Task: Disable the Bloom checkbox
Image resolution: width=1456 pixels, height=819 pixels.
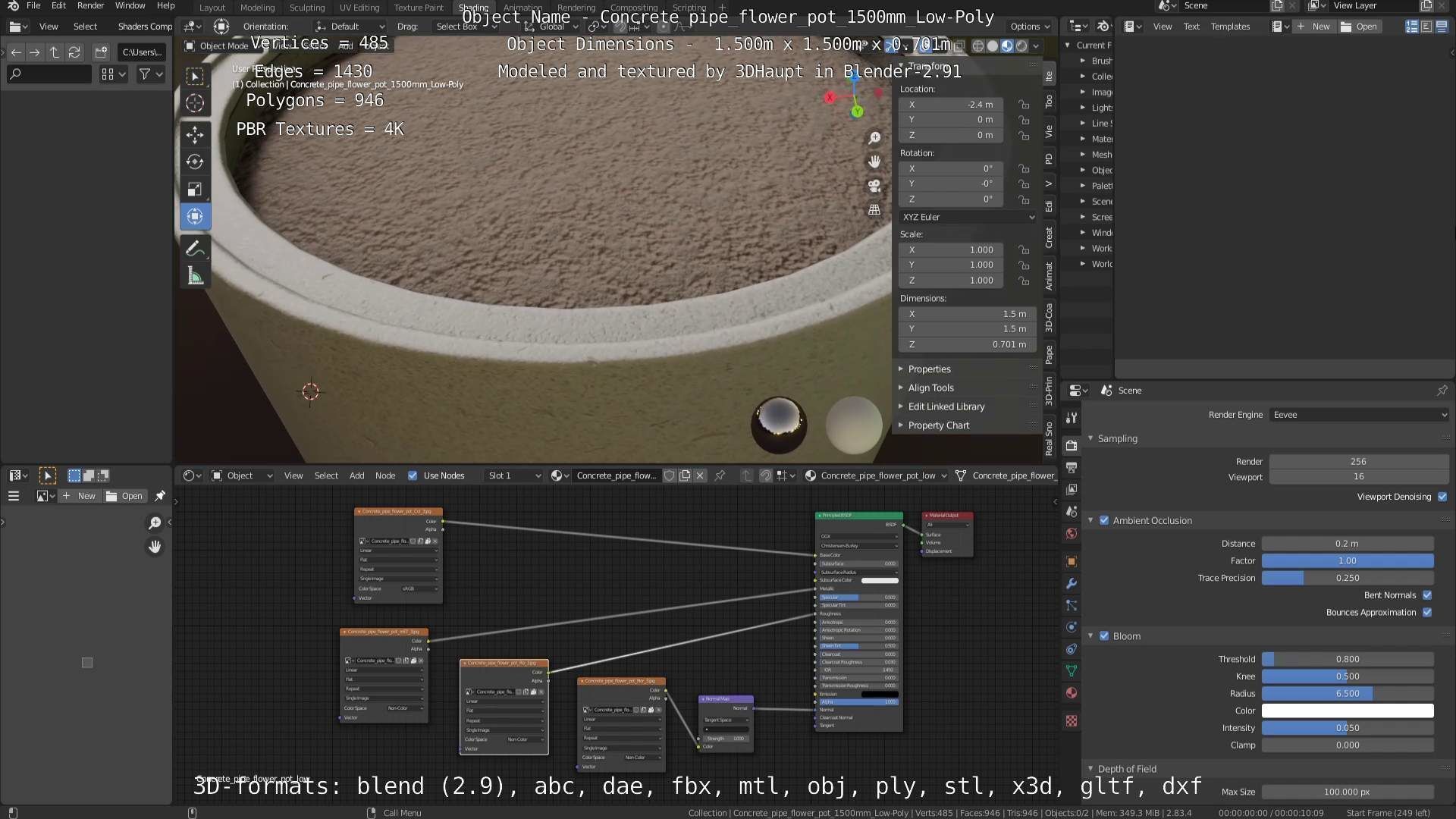Action: [1104, 636]
